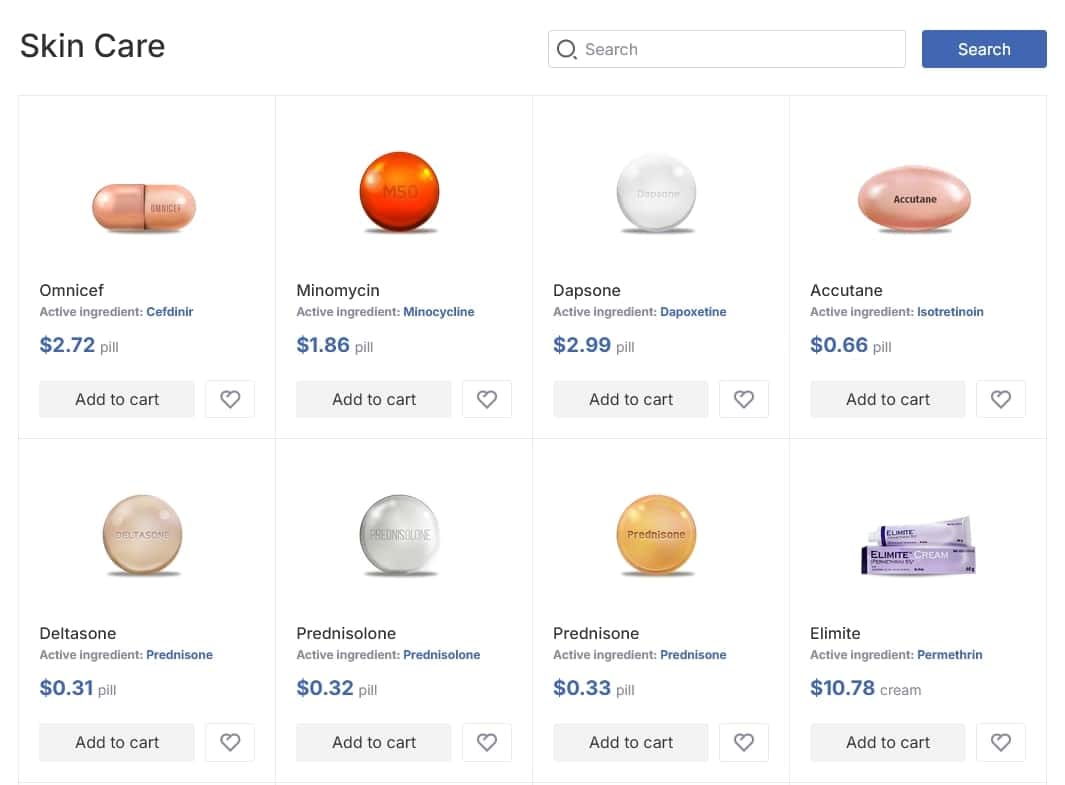Click the blue Search button
The height and width of the screenshot is (785, 1065).
[x=983, y=49]
